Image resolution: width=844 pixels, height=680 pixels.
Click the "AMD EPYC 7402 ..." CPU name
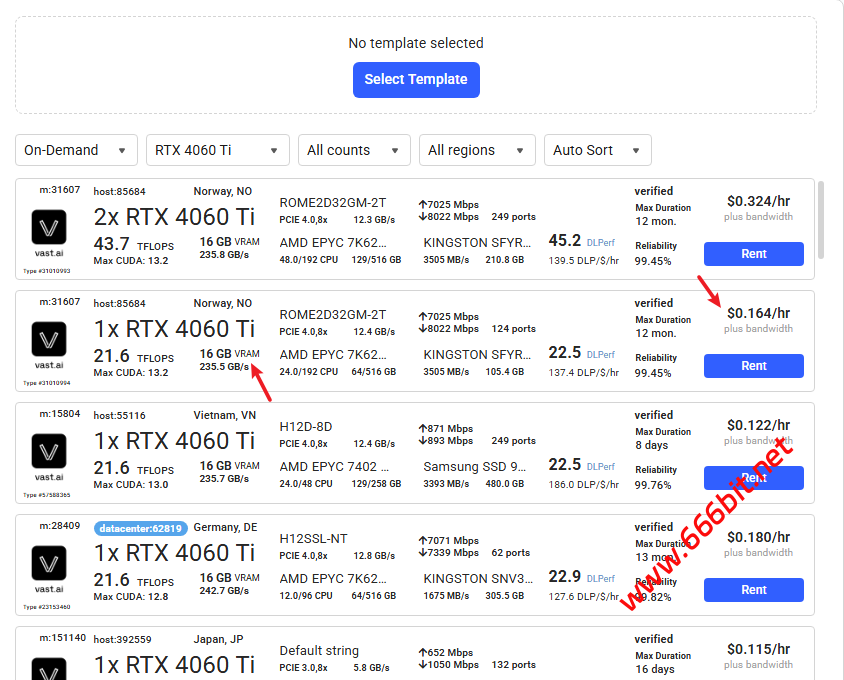(x=334, y=467)
